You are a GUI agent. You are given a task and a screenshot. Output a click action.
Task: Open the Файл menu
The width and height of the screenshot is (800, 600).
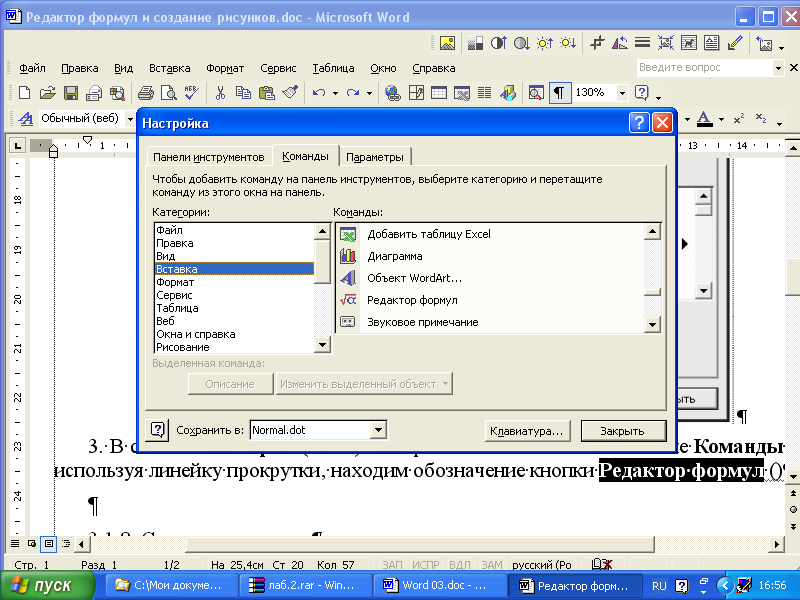pos(32,68)
